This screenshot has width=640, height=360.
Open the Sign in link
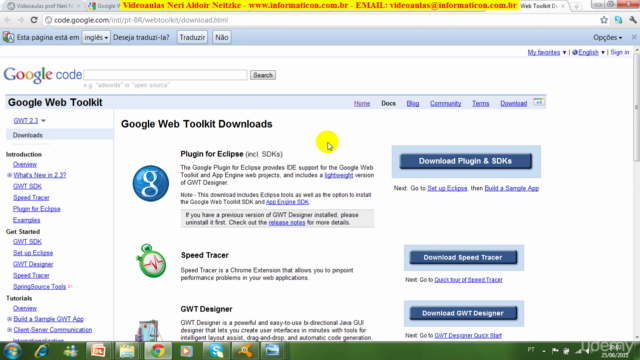[x=620, y=52]
